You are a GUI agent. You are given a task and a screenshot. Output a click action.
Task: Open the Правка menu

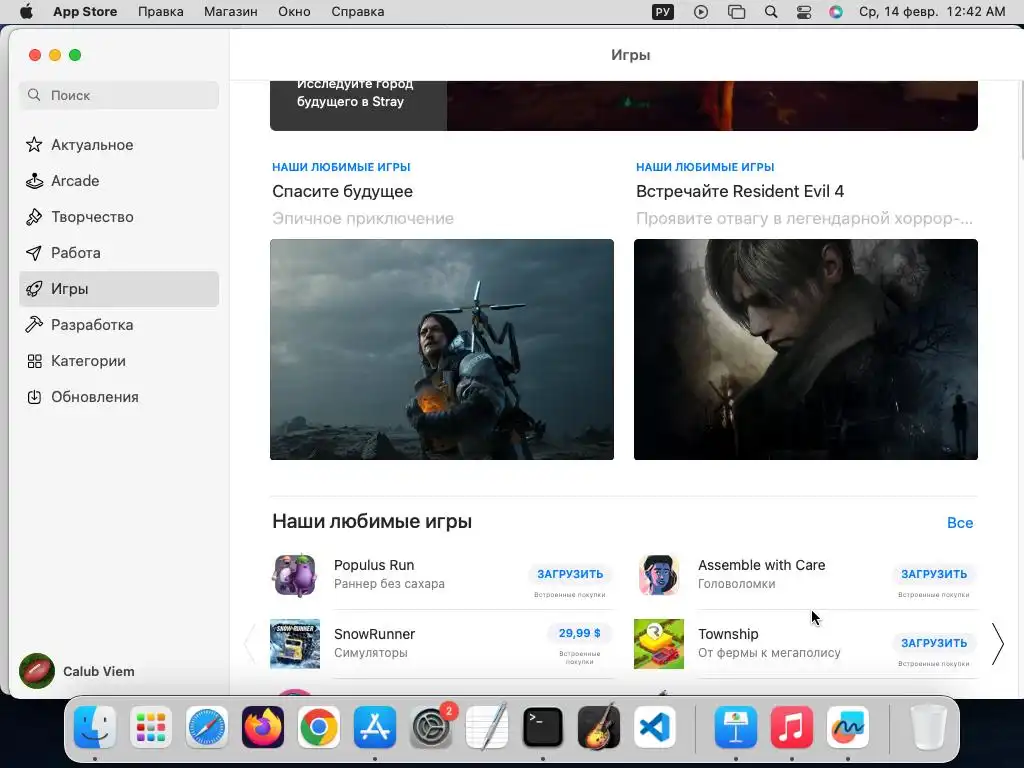161,12
